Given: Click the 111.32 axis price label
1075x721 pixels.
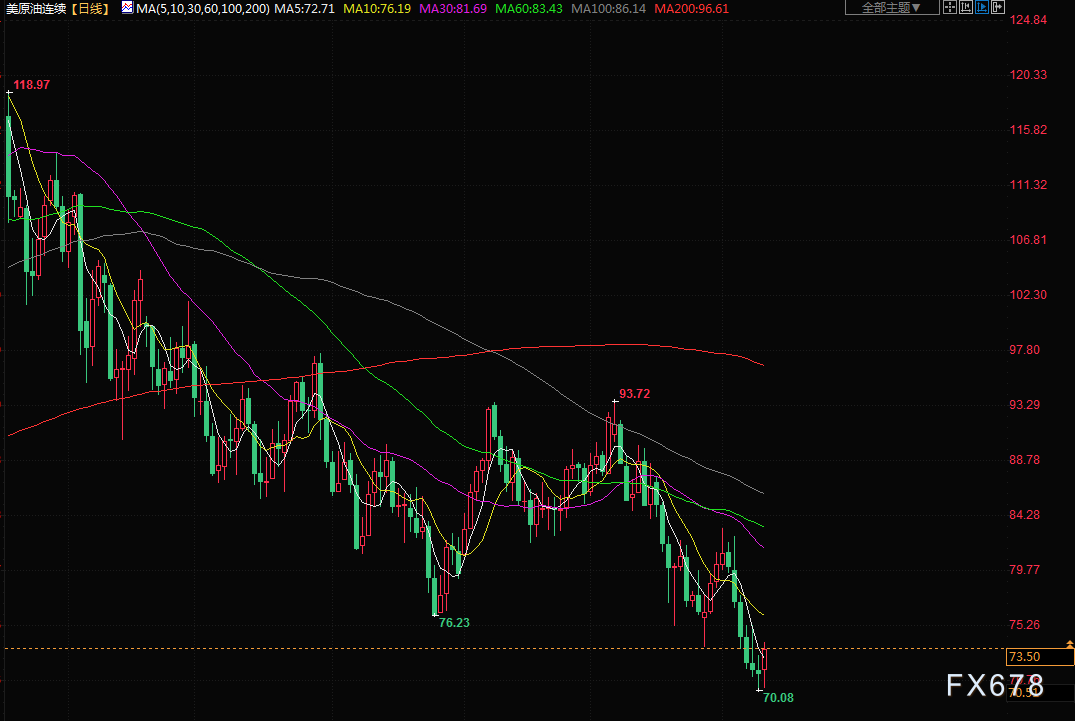Looking at the screenshot, I should pos(1028,185).
